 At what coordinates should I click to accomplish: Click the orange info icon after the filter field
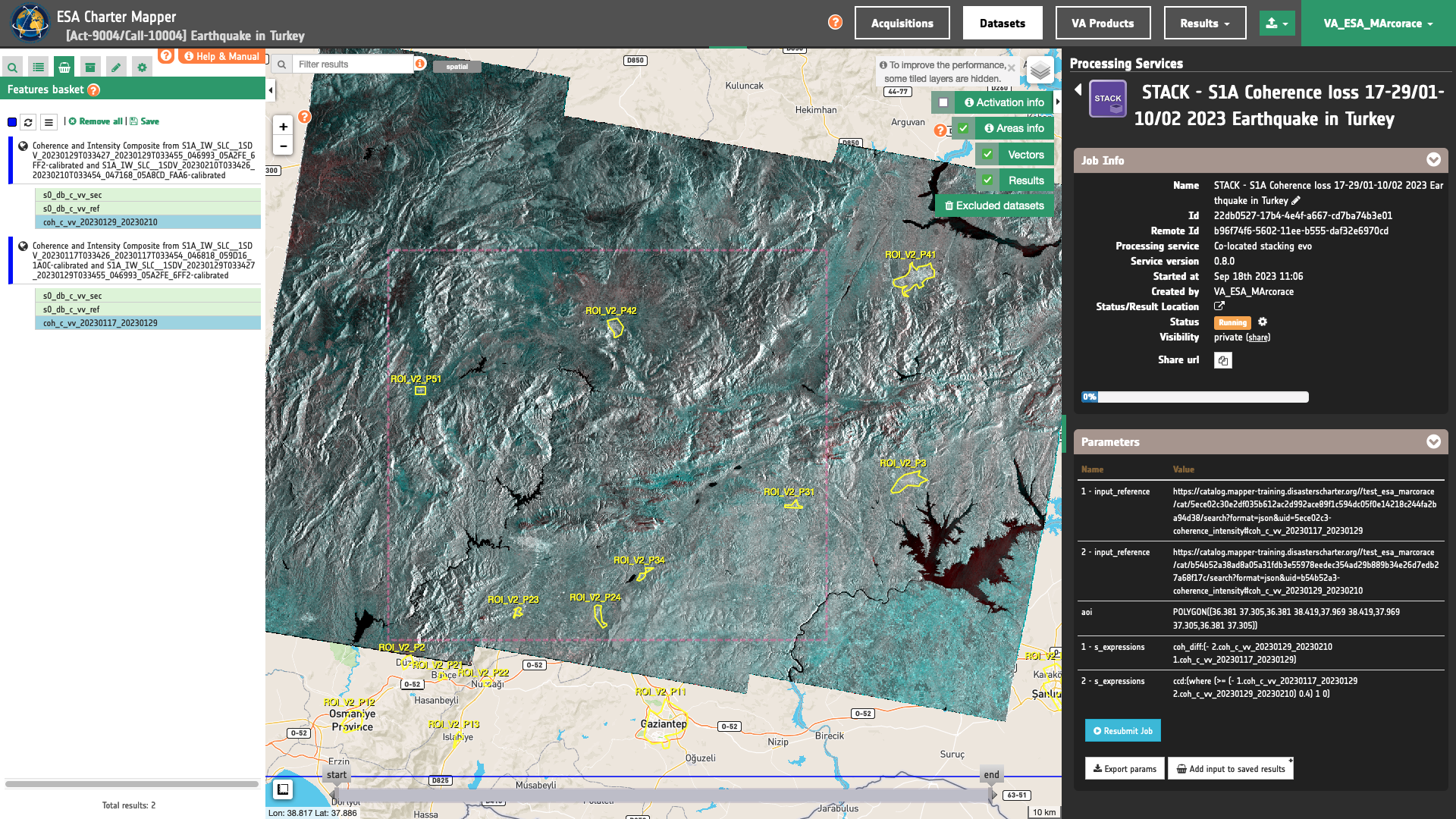[420, 64]
